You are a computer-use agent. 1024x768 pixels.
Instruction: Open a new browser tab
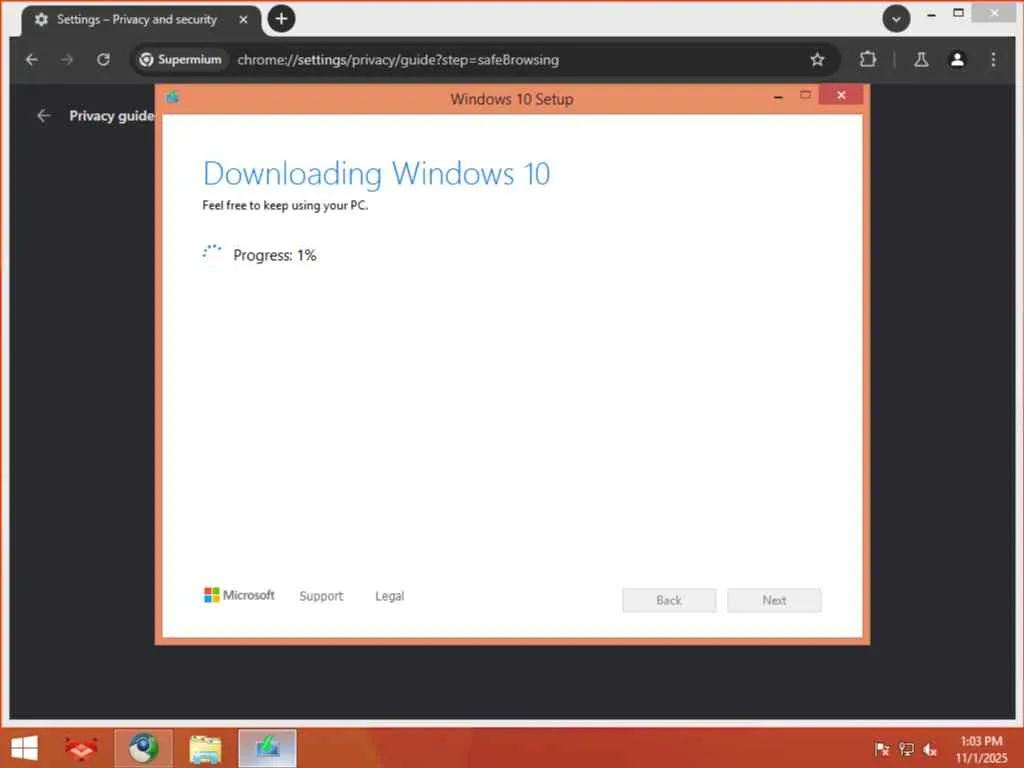pos(281,19)
